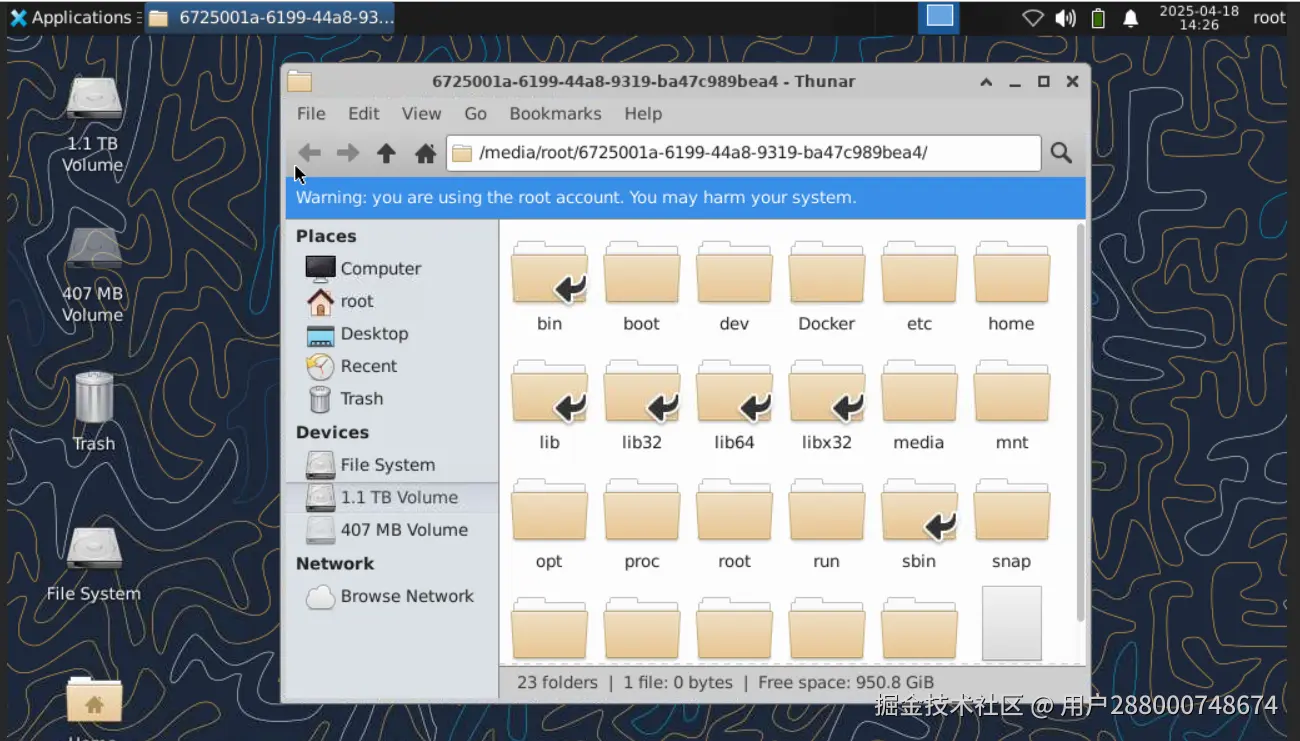Click the path location field

743,153
